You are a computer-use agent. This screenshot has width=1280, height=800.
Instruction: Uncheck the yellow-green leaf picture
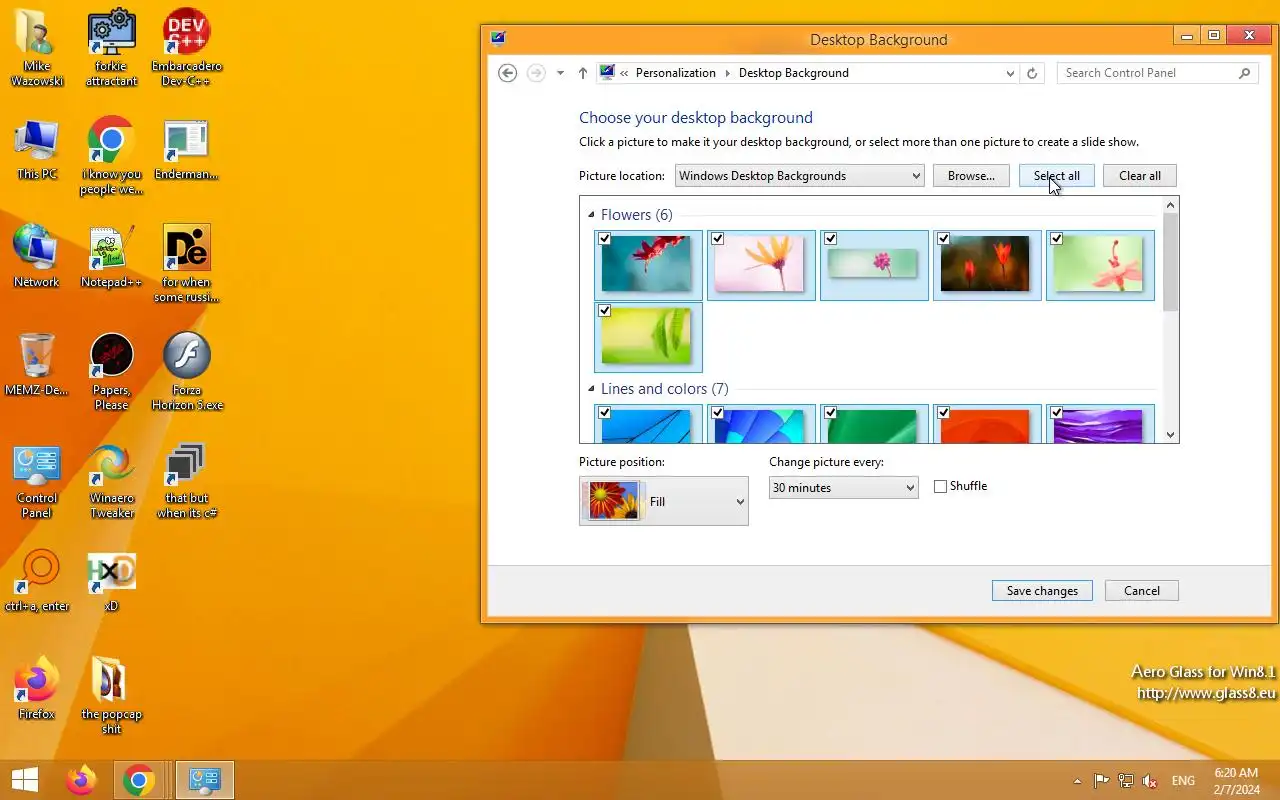(x=604, y=311)
